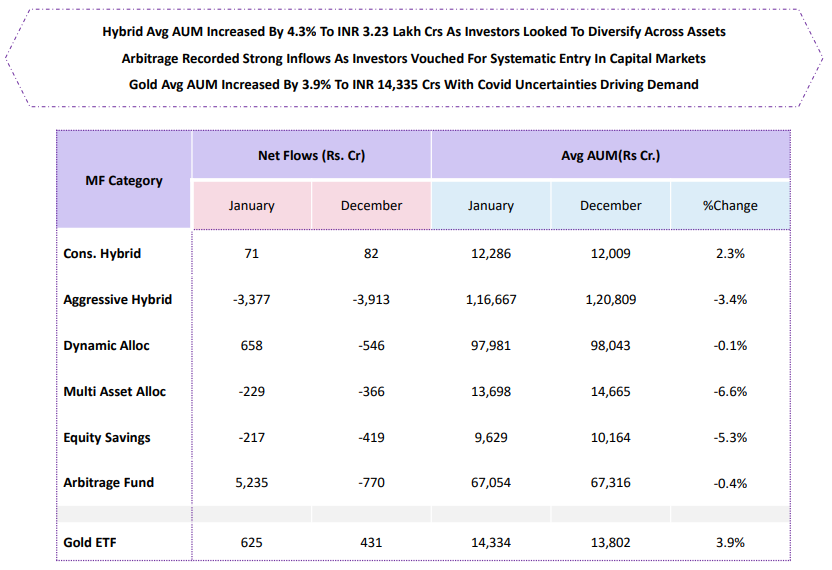Click the 5,235 Arbitrage Fund net flow
This screenshot has width=832, height=570.
click(x=252, y=483)
